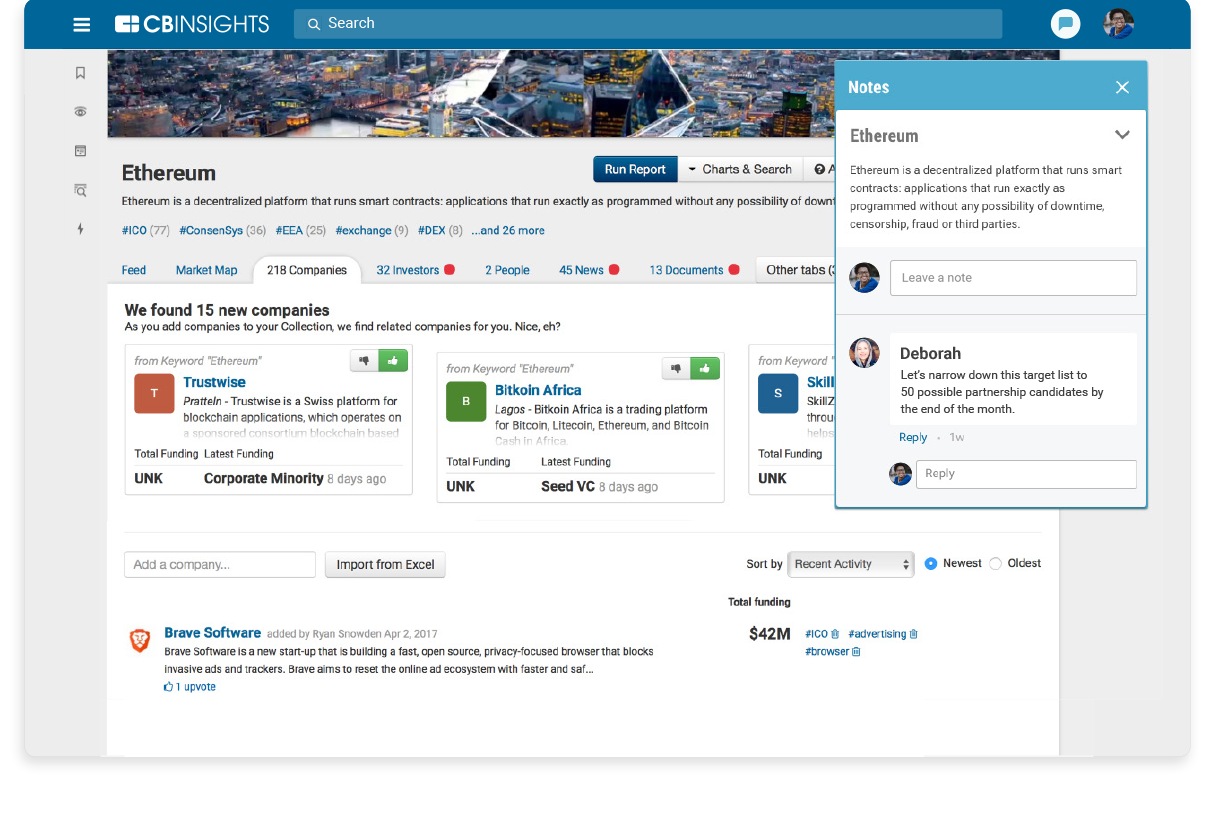Click the Bitkoin Africa logo tile
This screenshot has width=1212, height=814.
[x=466, y=401]
